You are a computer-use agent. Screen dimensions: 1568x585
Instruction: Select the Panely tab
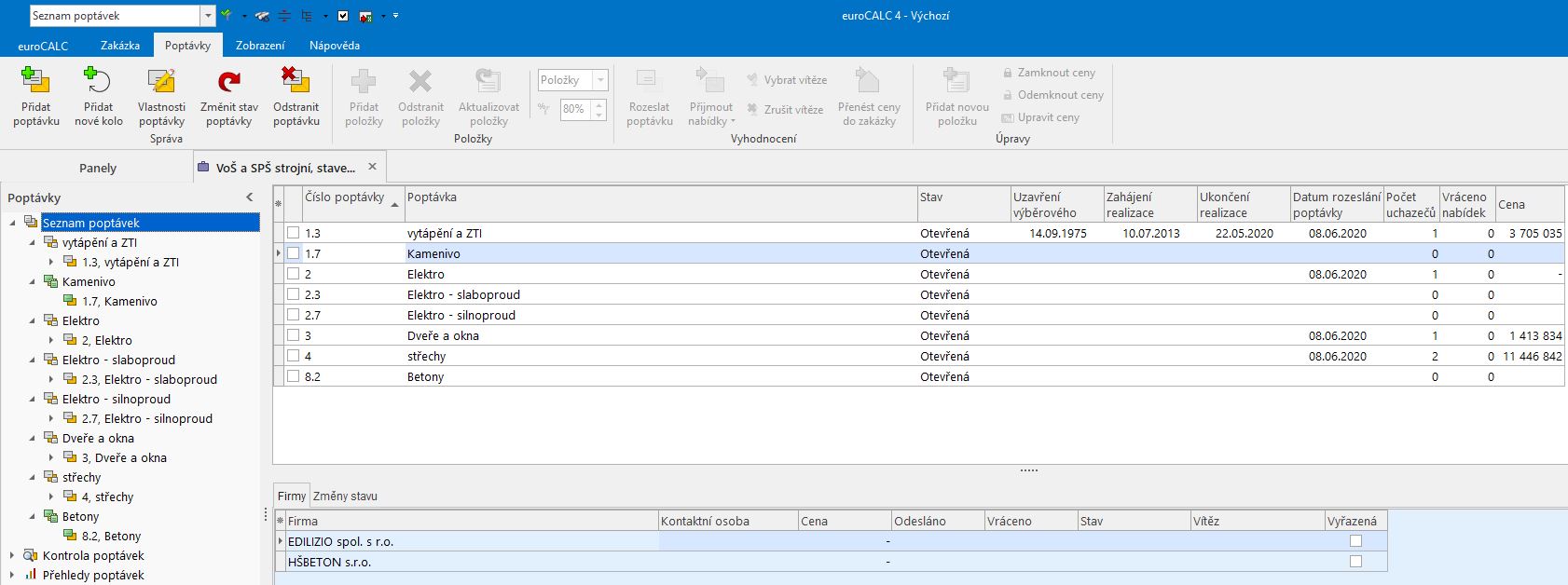click(98, 168)
